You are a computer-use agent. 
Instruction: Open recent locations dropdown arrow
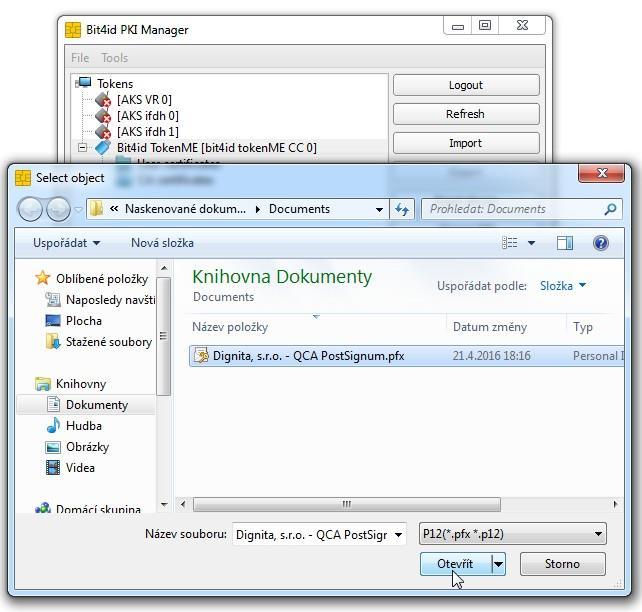(78, 209)
